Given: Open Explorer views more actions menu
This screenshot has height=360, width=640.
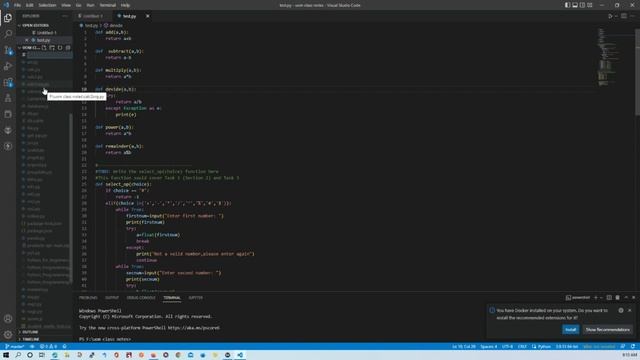Looking at the screenshot, I should [x=65, y=16].
